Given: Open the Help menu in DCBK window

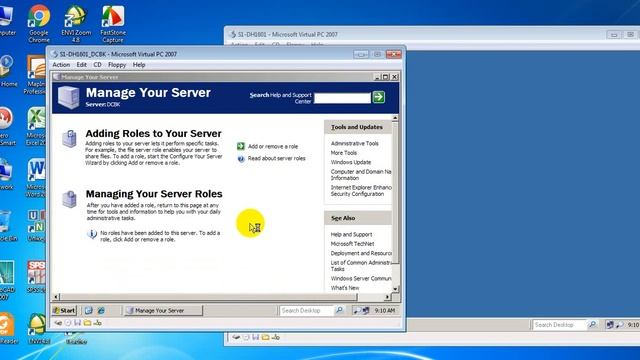Looking at the screenshot, I should 139,65.
